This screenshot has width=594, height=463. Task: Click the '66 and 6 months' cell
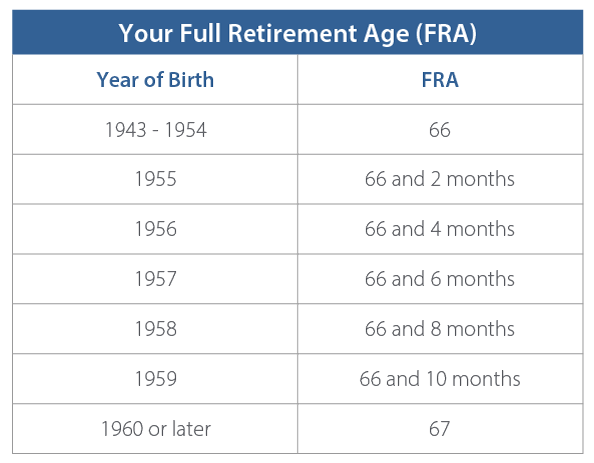point(440,279)
